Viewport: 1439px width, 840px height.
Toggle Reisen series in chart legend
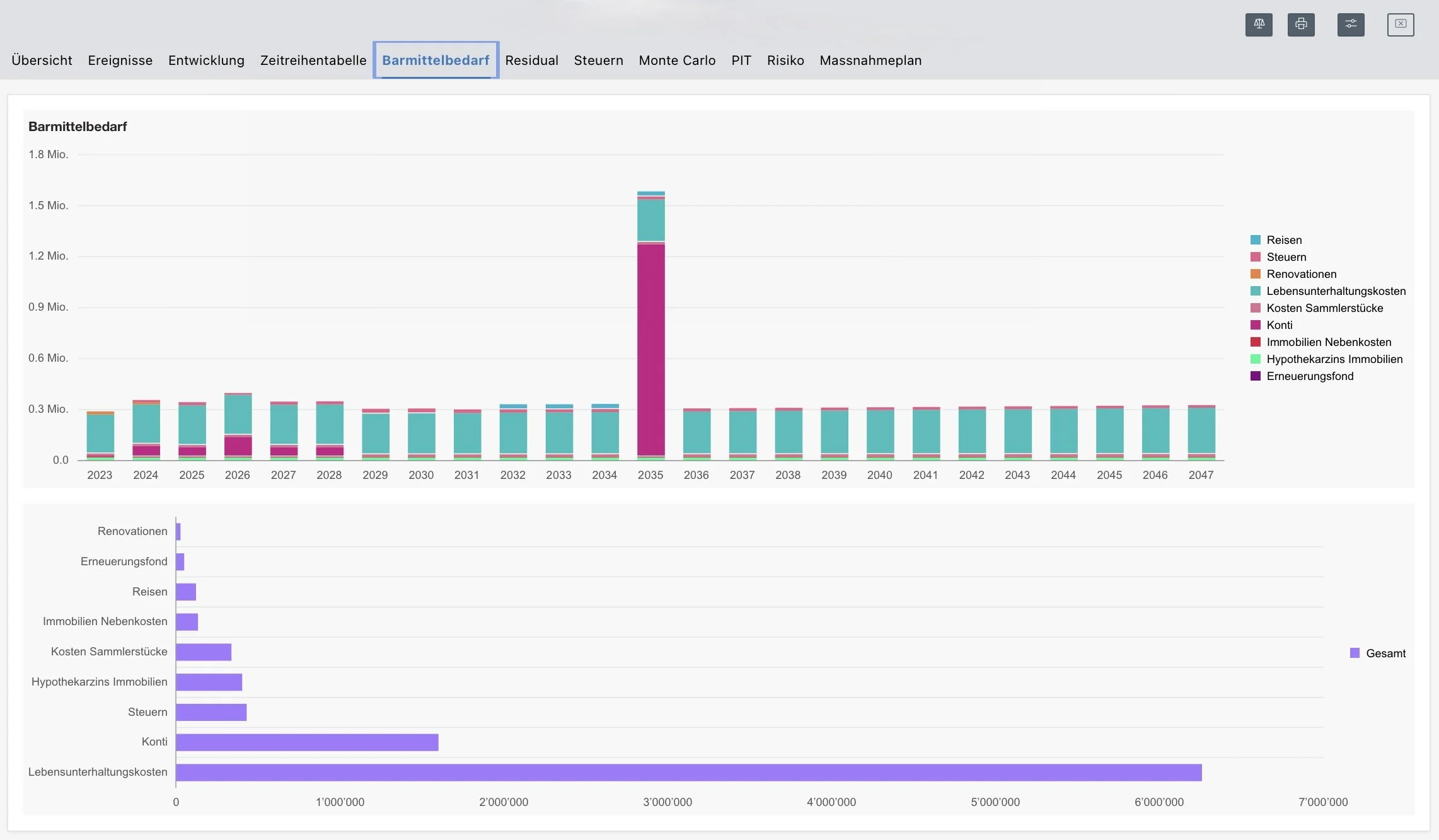click(x=1283, y=240)
